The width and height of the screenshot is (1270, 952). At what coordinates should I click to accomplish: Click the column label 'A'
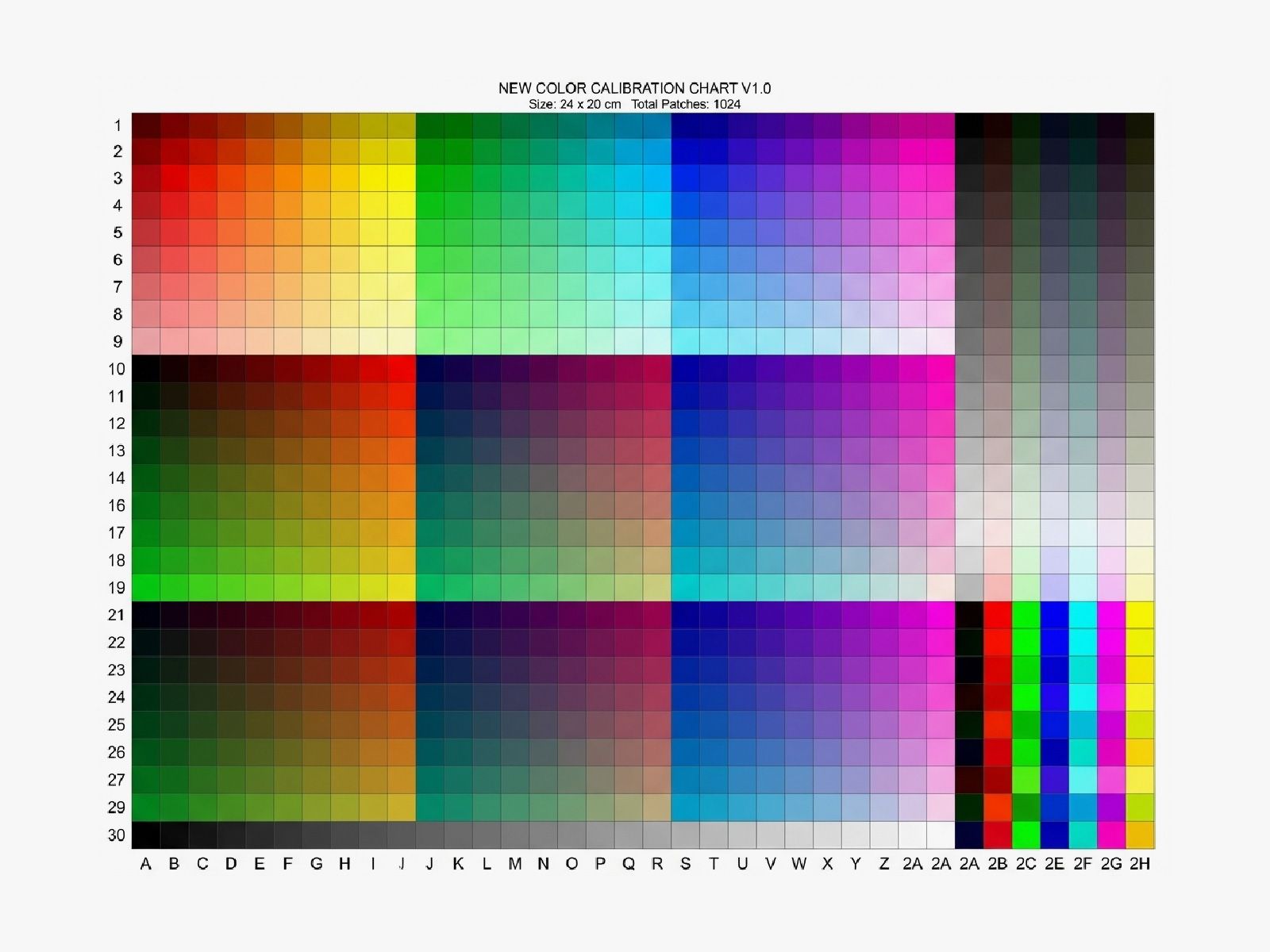145,864
